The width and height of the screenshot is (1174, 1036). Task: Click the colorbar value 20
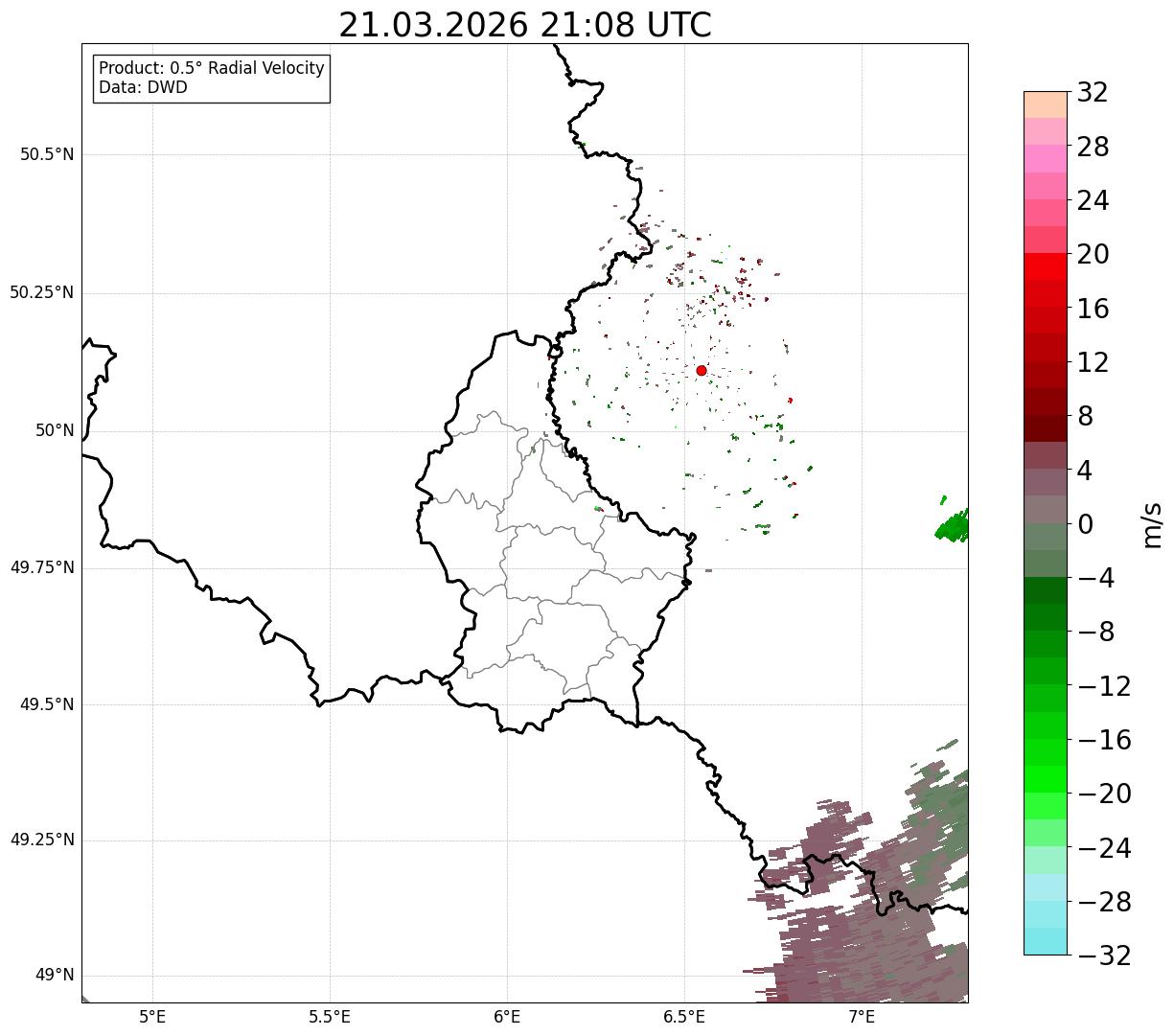tap(1093, 255)
